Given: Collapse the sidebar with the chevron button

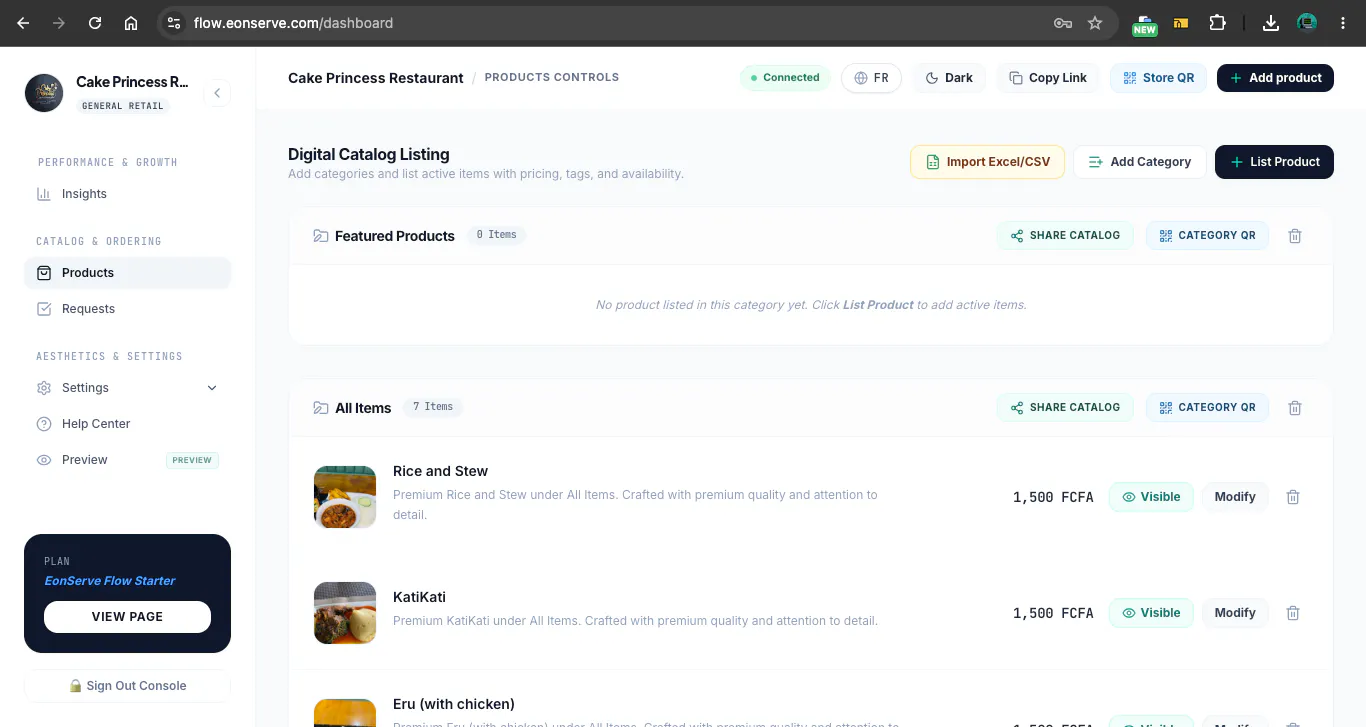Looking at the screenshot, I should pos(217,94).
